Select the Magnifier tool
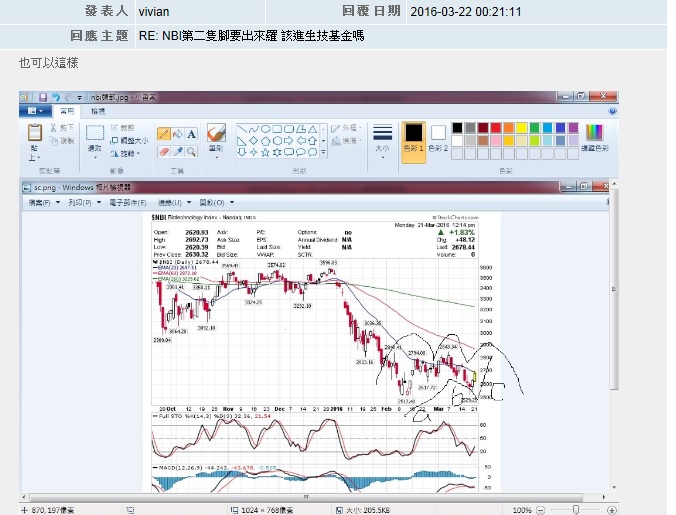The image size is (676, 515). [191, 152]
